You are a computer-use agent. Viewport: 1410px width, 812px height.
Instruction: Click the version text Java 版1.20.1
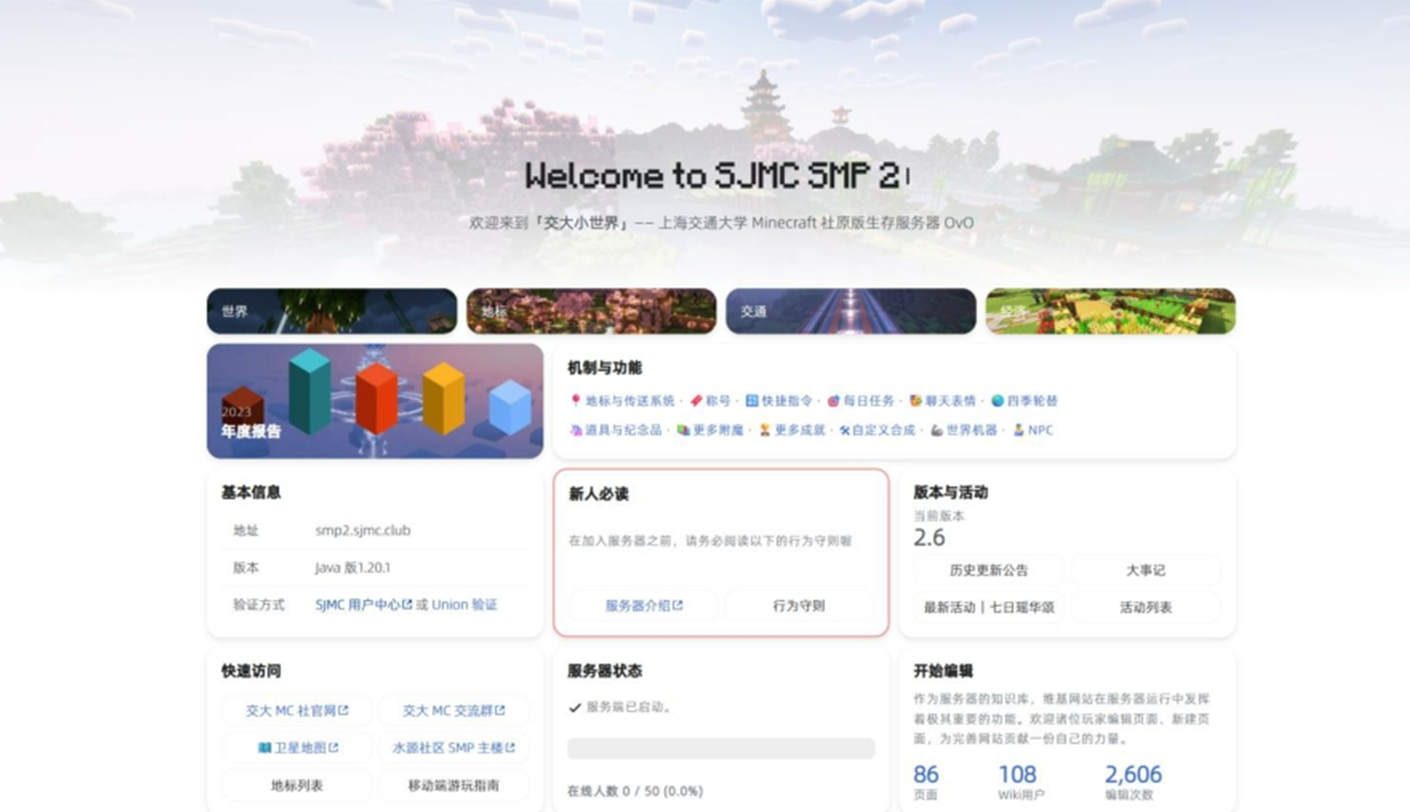tap(353, 568)
